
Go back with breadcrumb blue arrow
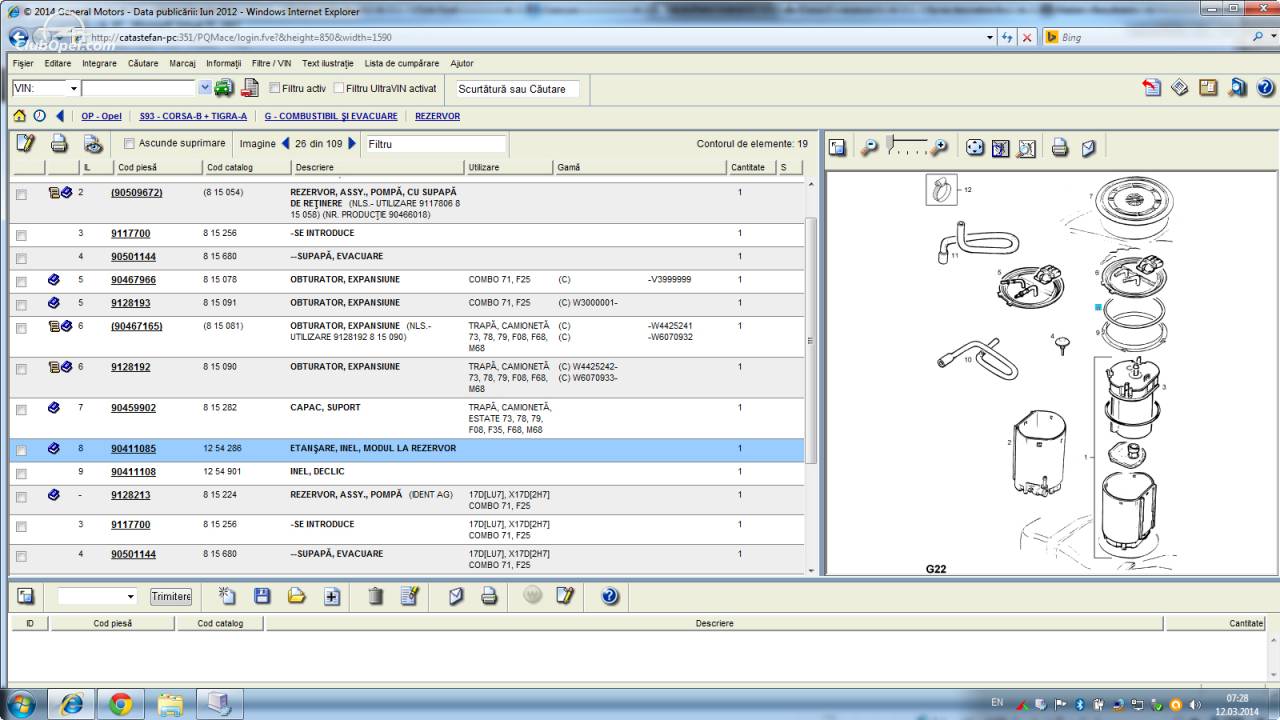tap(60, 116)
